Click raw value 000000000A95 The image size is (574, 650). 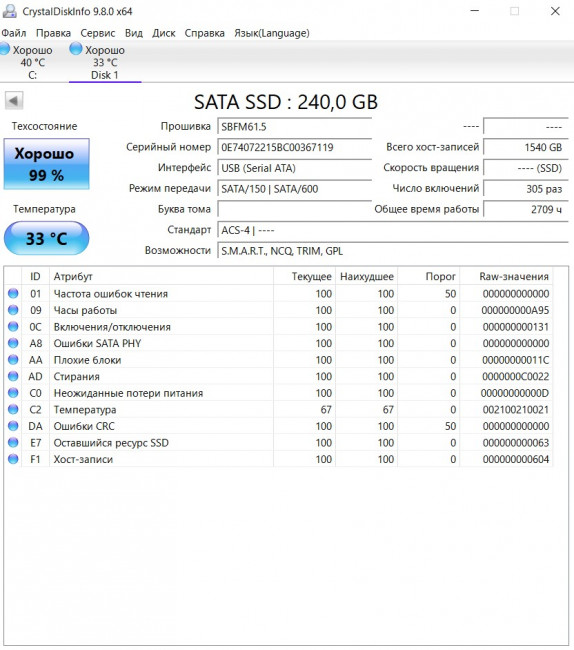coord(515,310)
